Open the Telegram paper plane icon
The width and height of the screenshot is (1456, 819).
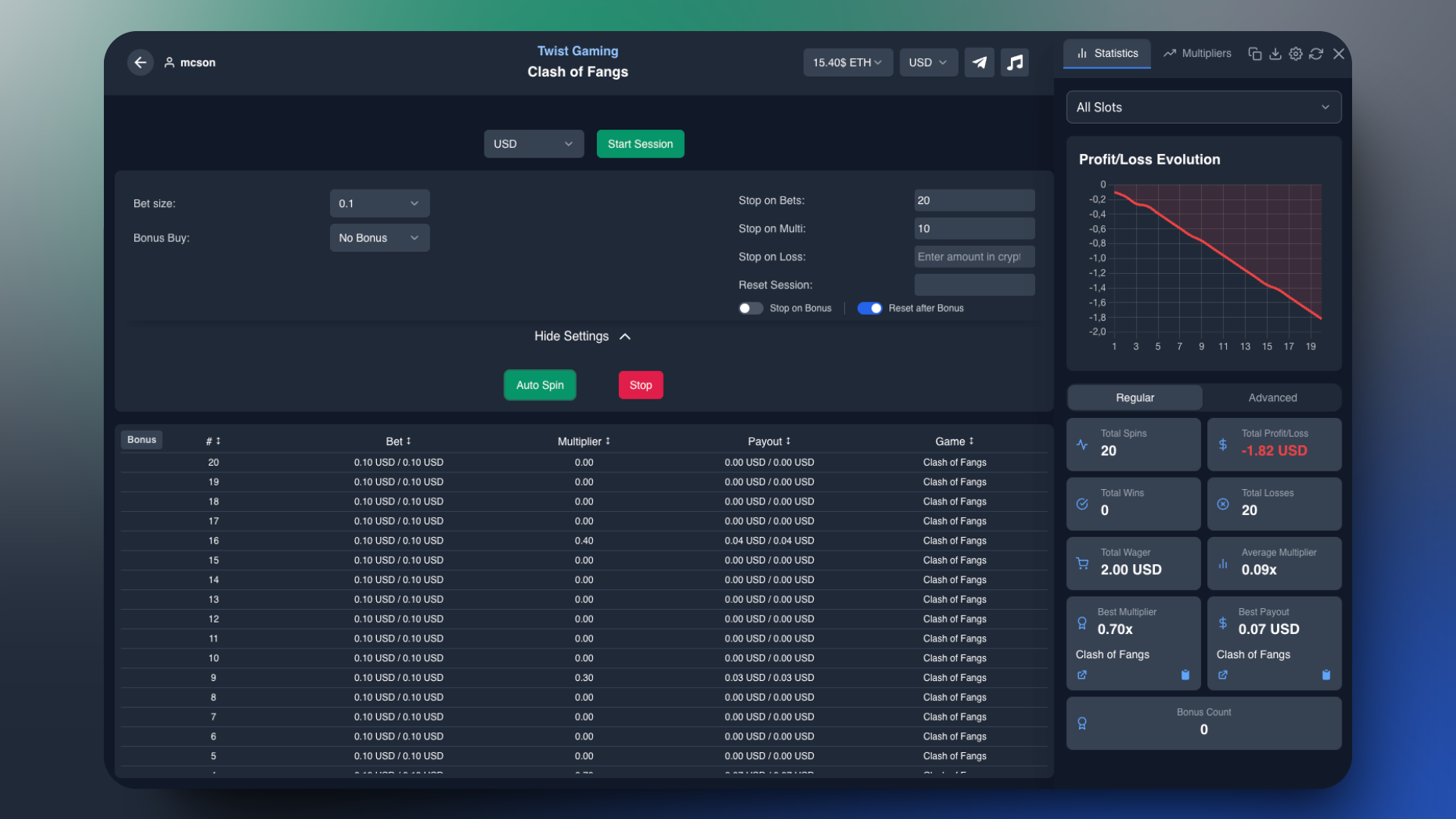(x=979, y=62)
